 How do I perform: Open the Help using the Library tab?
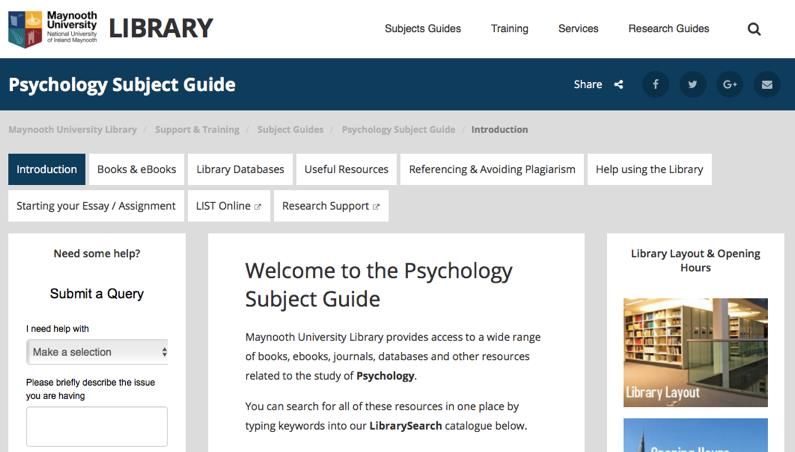(x=649, y=169)
